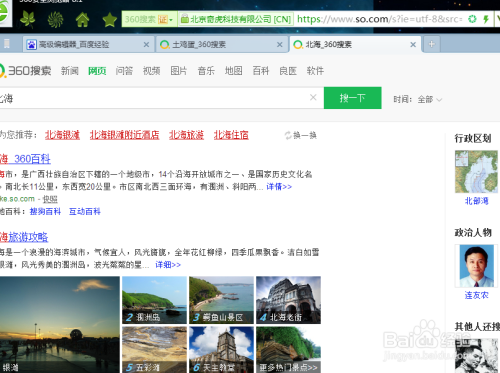Click 换一换 to refresh suggestions
500x373 pixels.
[x=301, y=135]
